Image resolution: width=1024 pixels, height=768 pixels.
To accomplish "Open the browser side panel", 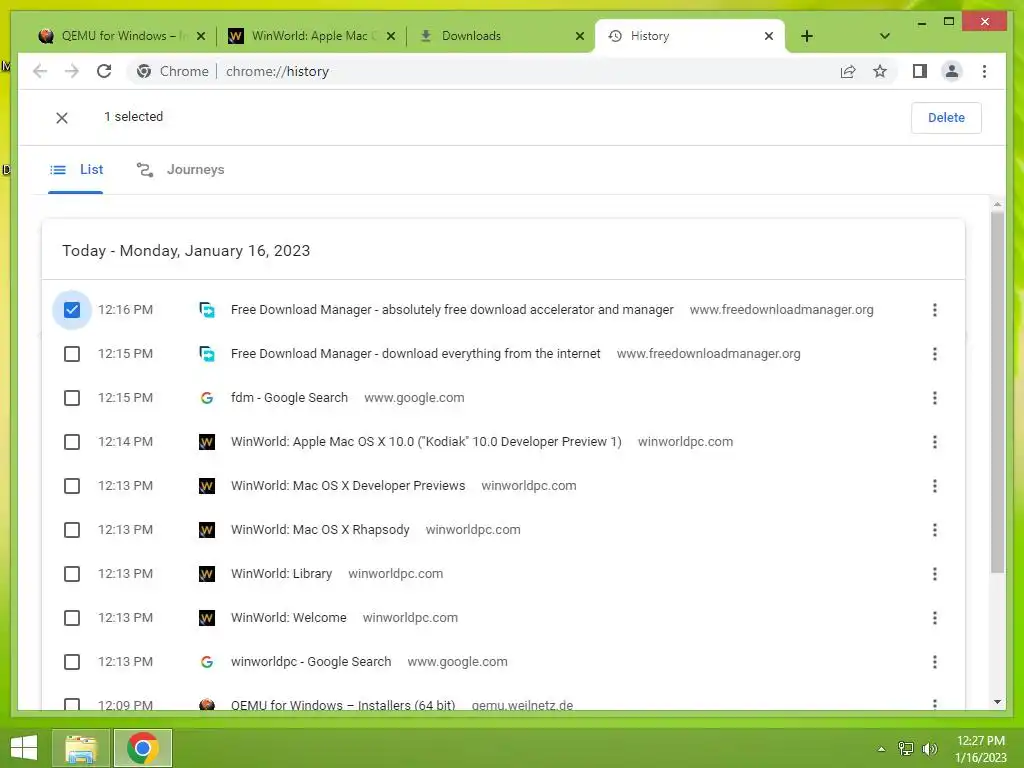I will click(x=920, y=71).
